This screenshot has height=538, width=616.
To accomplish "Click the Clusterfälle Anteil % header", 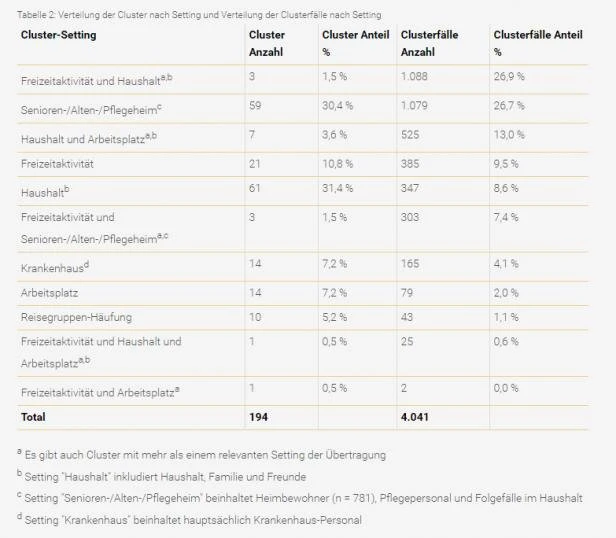I will click(x=538, y=43).
